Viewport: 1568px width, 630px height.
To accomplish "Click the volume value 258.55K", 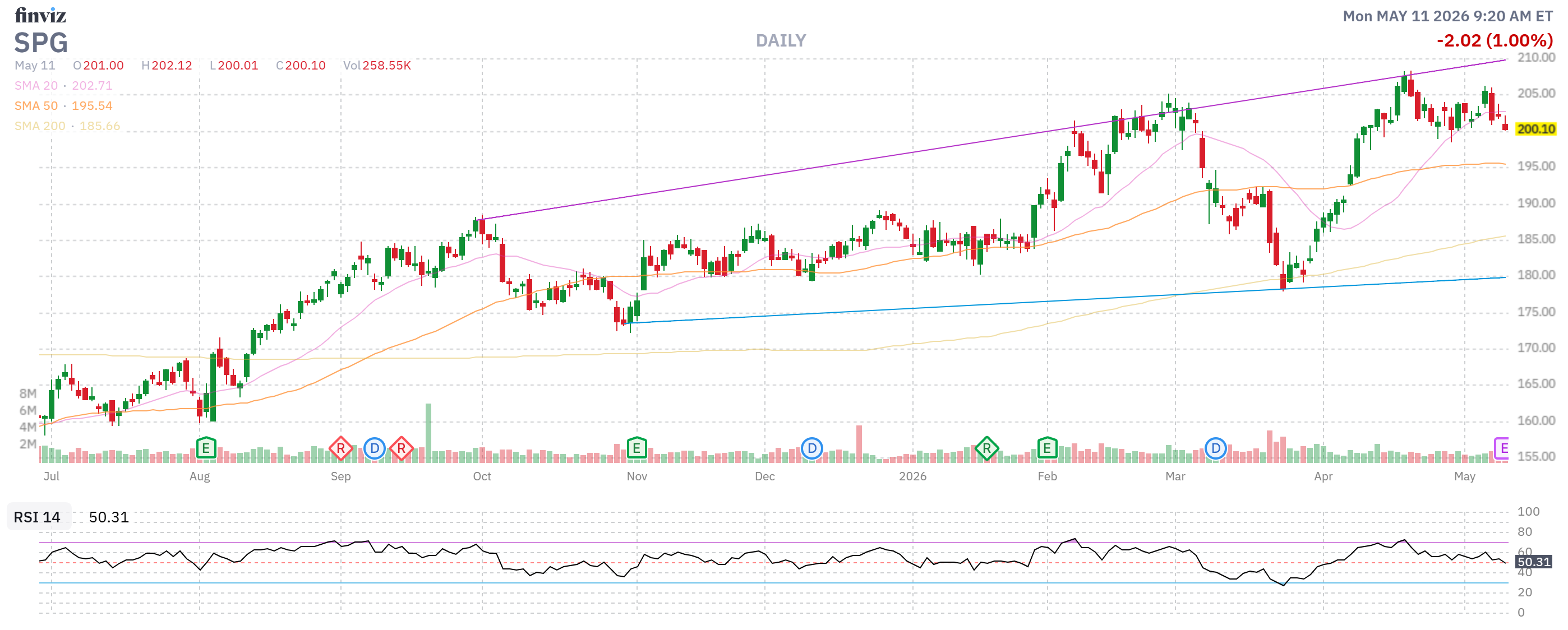I will [386, 66].
